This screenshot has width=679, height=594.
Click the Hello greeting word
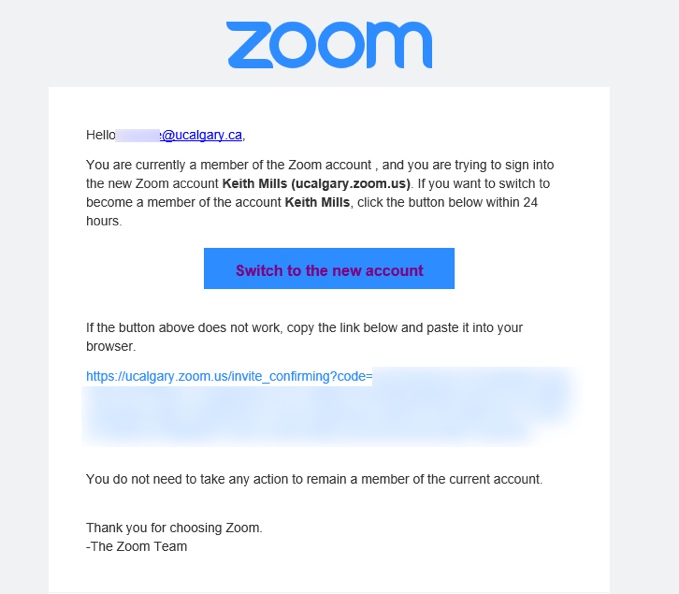(x=100, y=135)
